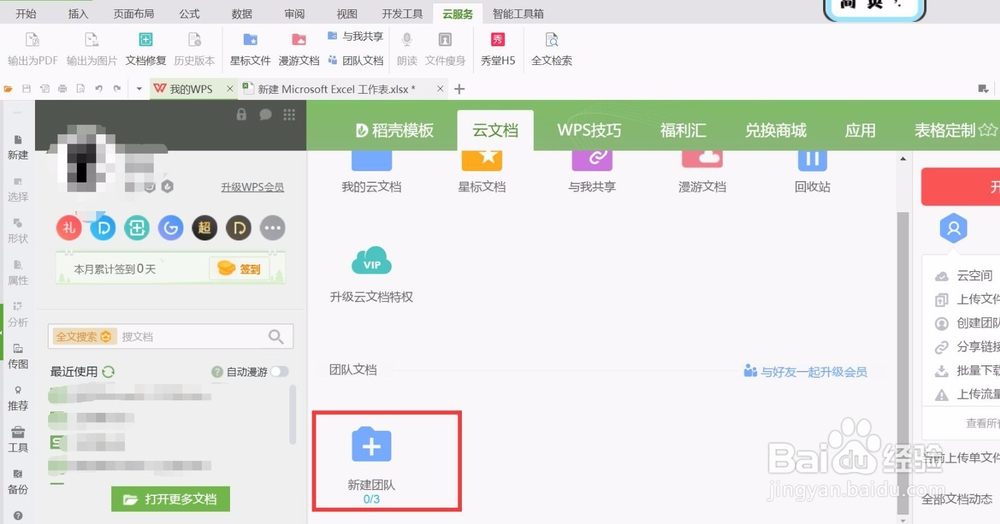Click the grey more (…) icon

273,228
